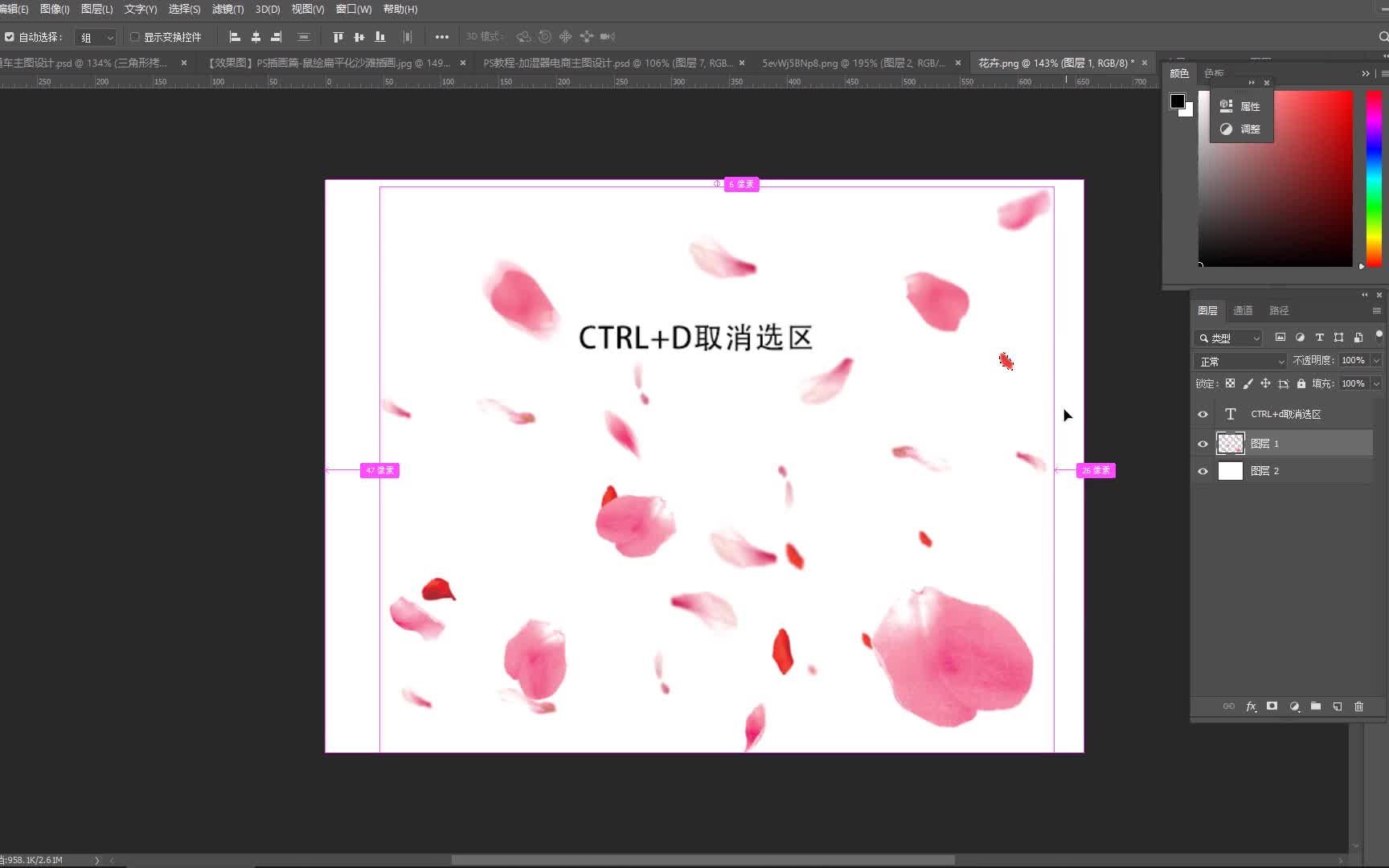The width and height of the screenshot is (1389, 868).
Task: Switch to the 通道 channels tab
Action: [1243, 311]
